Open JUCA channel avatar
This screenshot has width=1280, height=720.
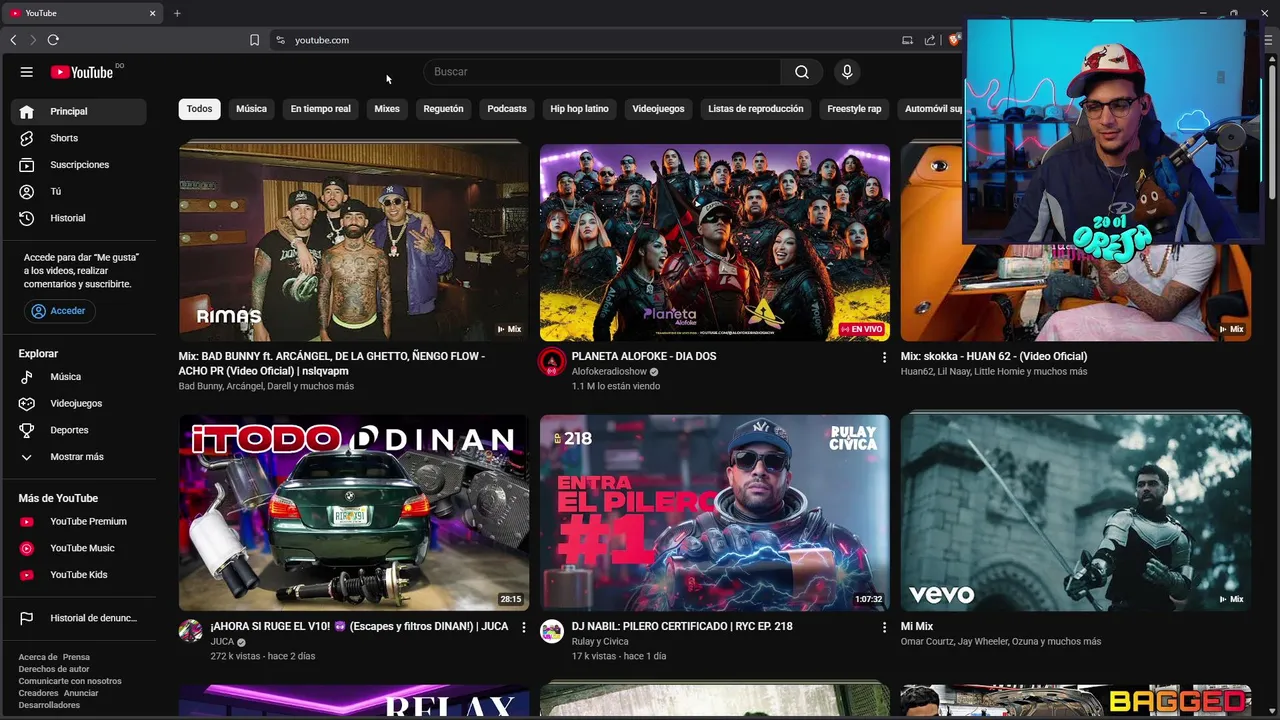tap(191, 631)
